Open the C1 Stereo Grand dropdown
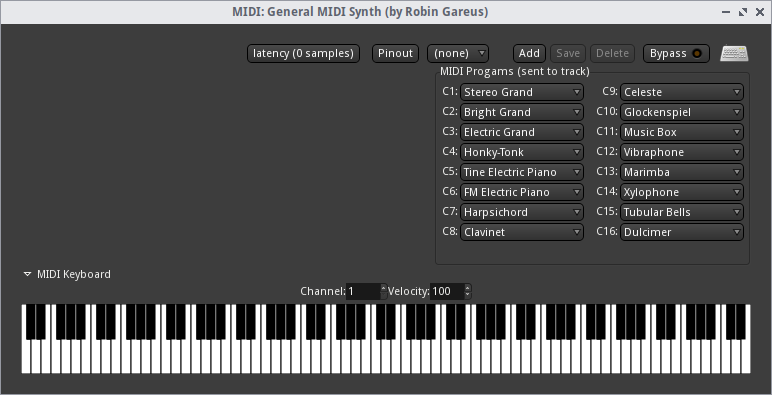This screenshot has height=395, width=772. click(x=522, y=92)
